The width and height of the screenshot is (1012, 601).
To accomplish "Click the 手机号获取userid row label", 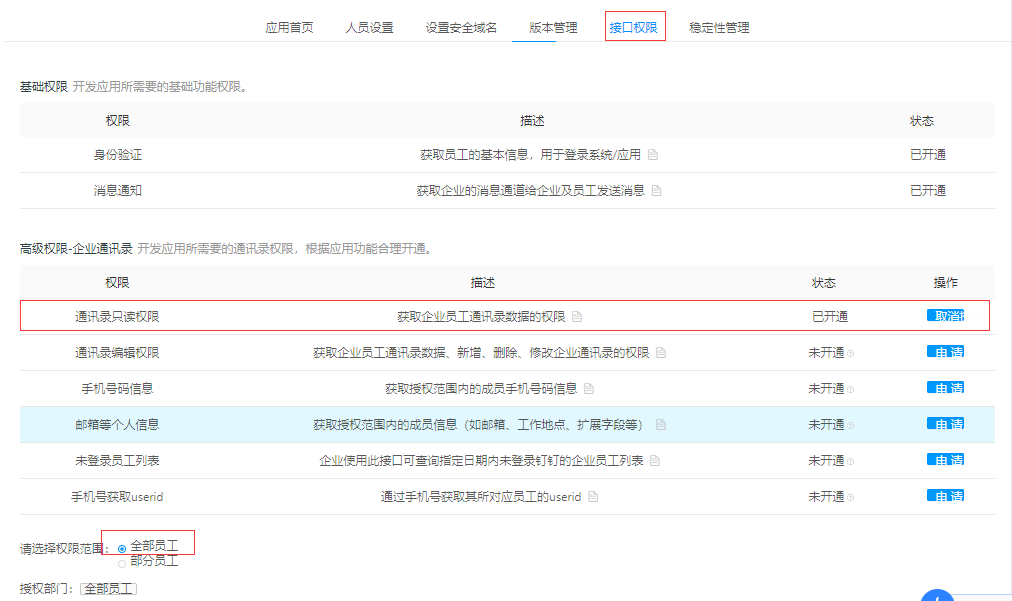I will pos(117,496).
